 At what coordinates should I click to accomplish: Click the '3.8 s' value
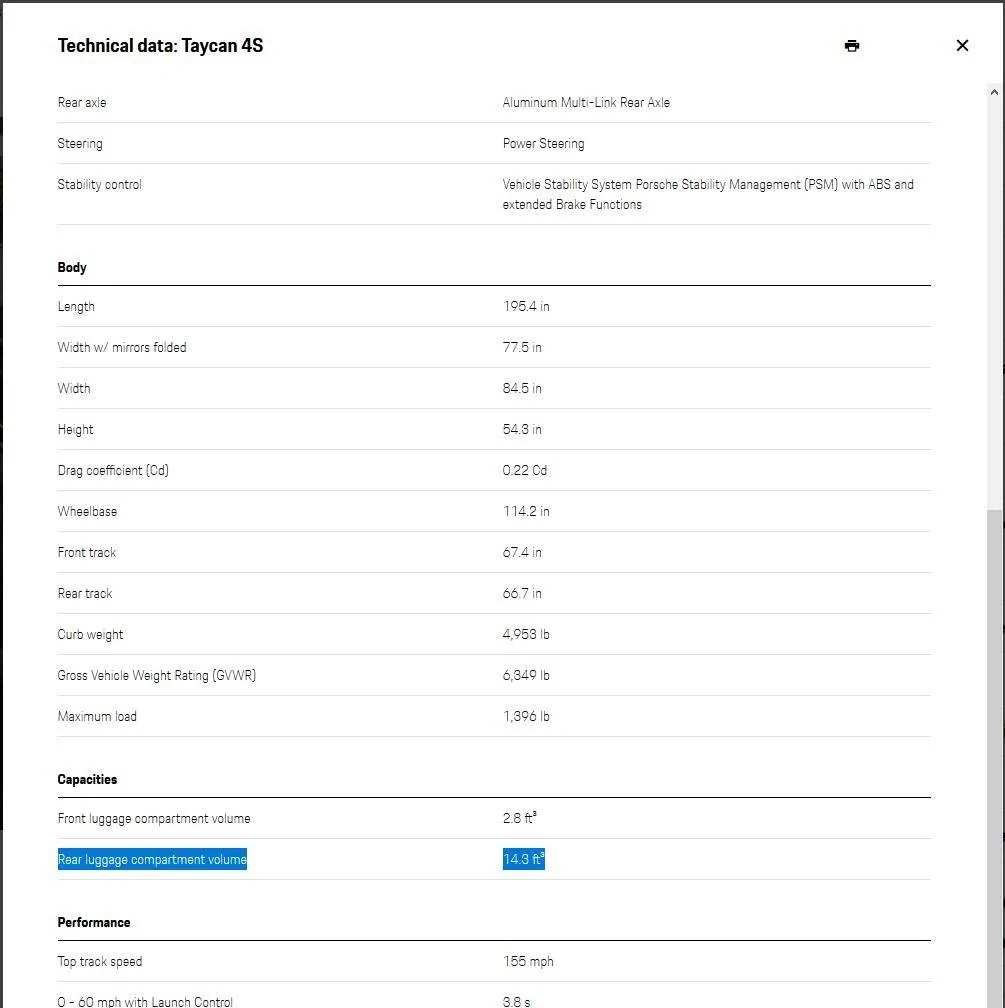point(516,1002)
